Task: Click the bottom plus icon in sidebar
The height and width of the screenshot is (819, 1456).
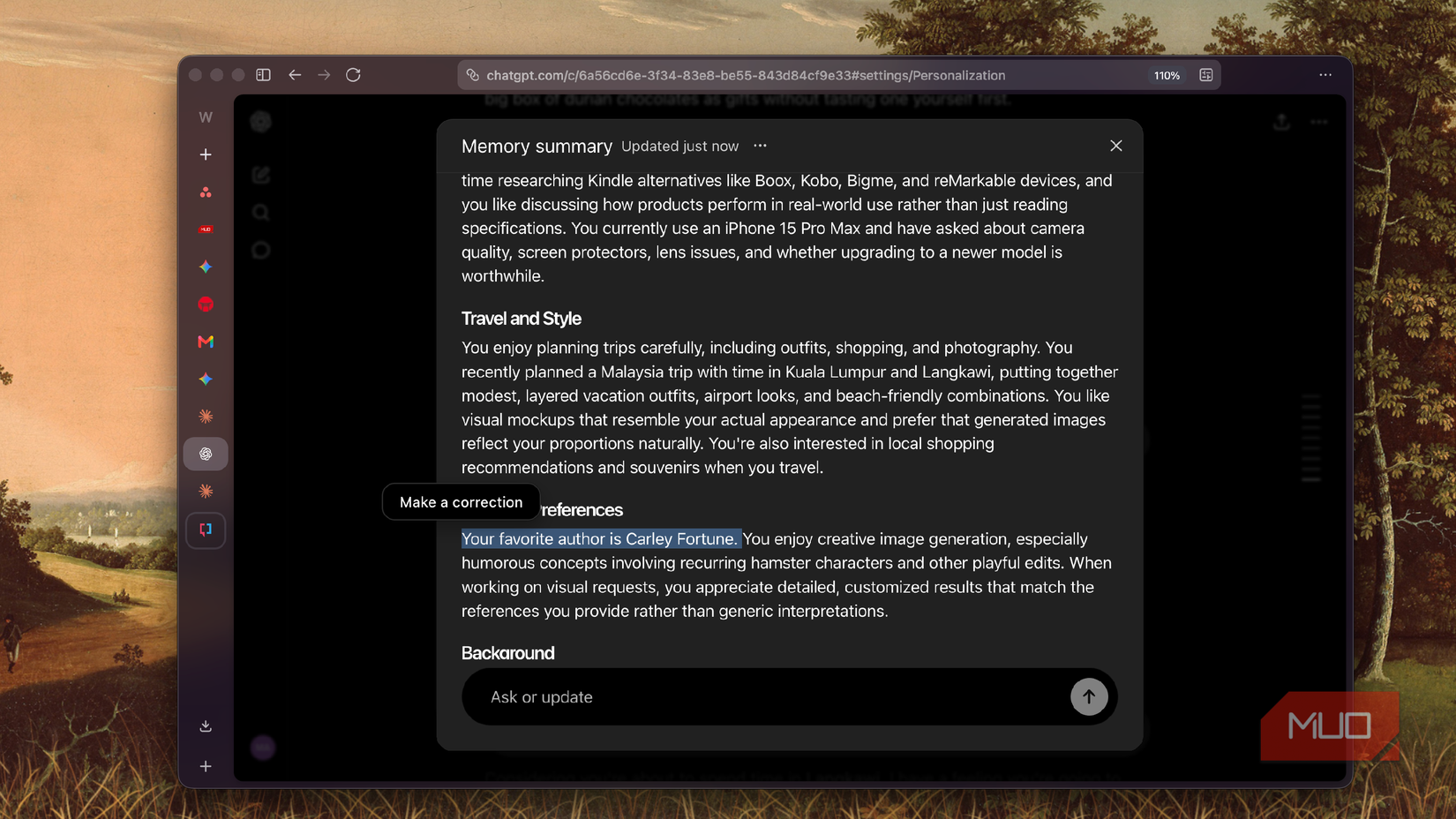Action: tap(206, 766)
